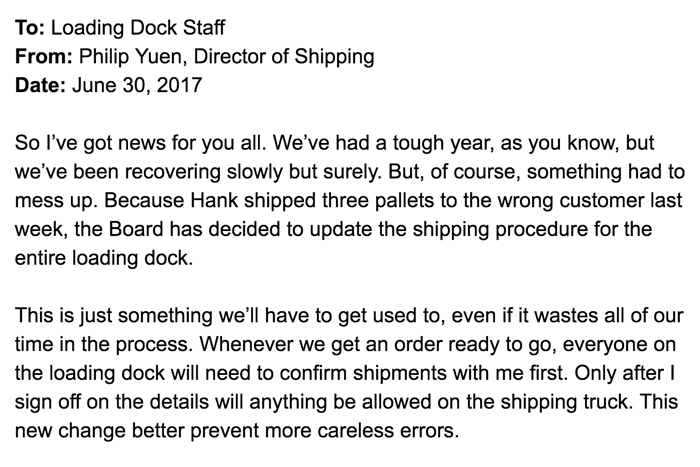Click the words "careless errors"

405,425
